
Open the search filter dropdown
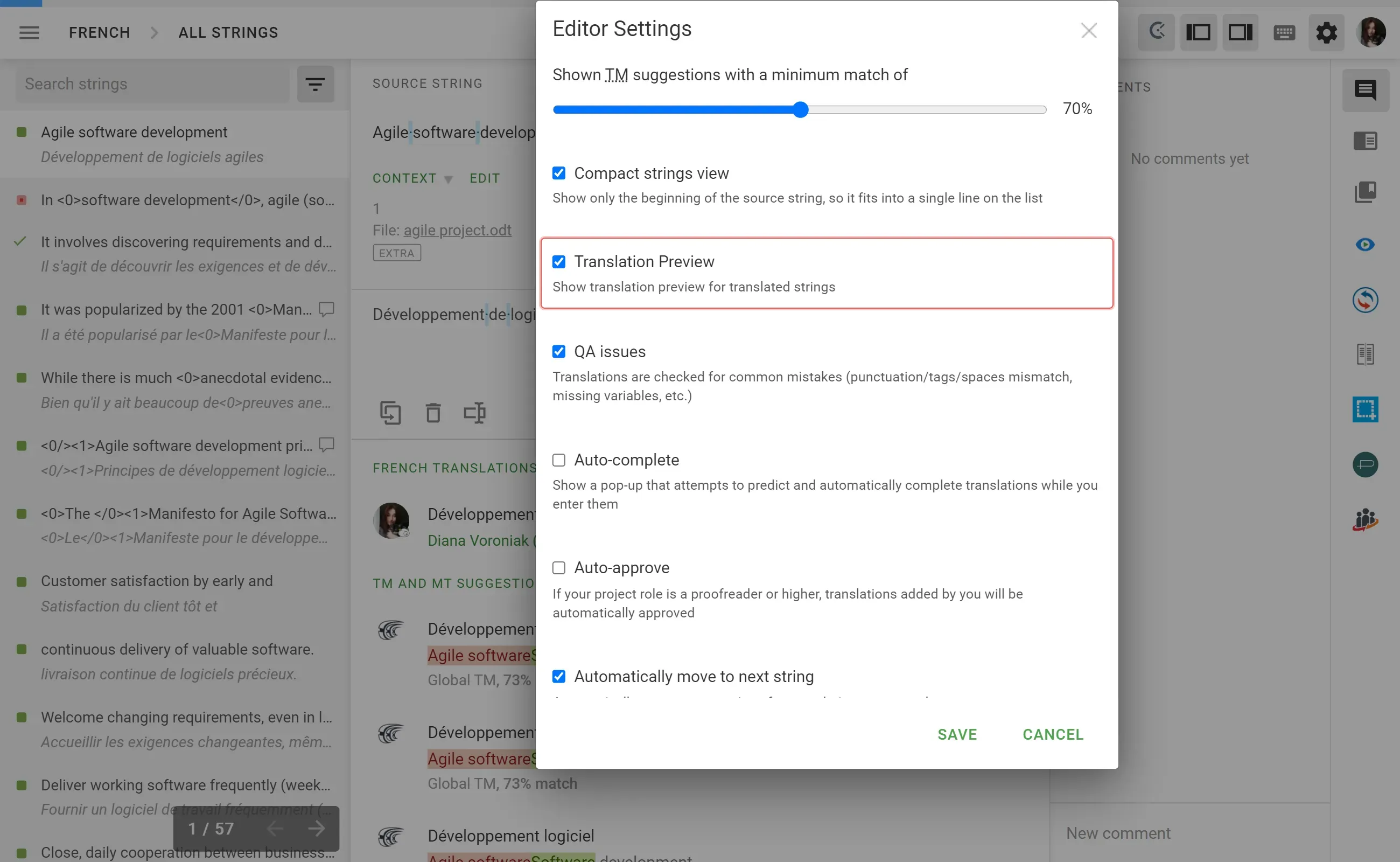316,84
